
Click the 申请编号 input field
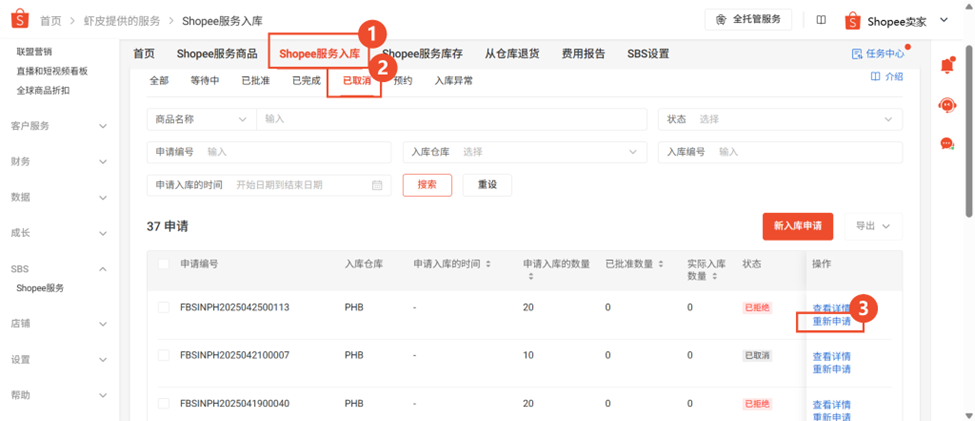click(269, 152)
